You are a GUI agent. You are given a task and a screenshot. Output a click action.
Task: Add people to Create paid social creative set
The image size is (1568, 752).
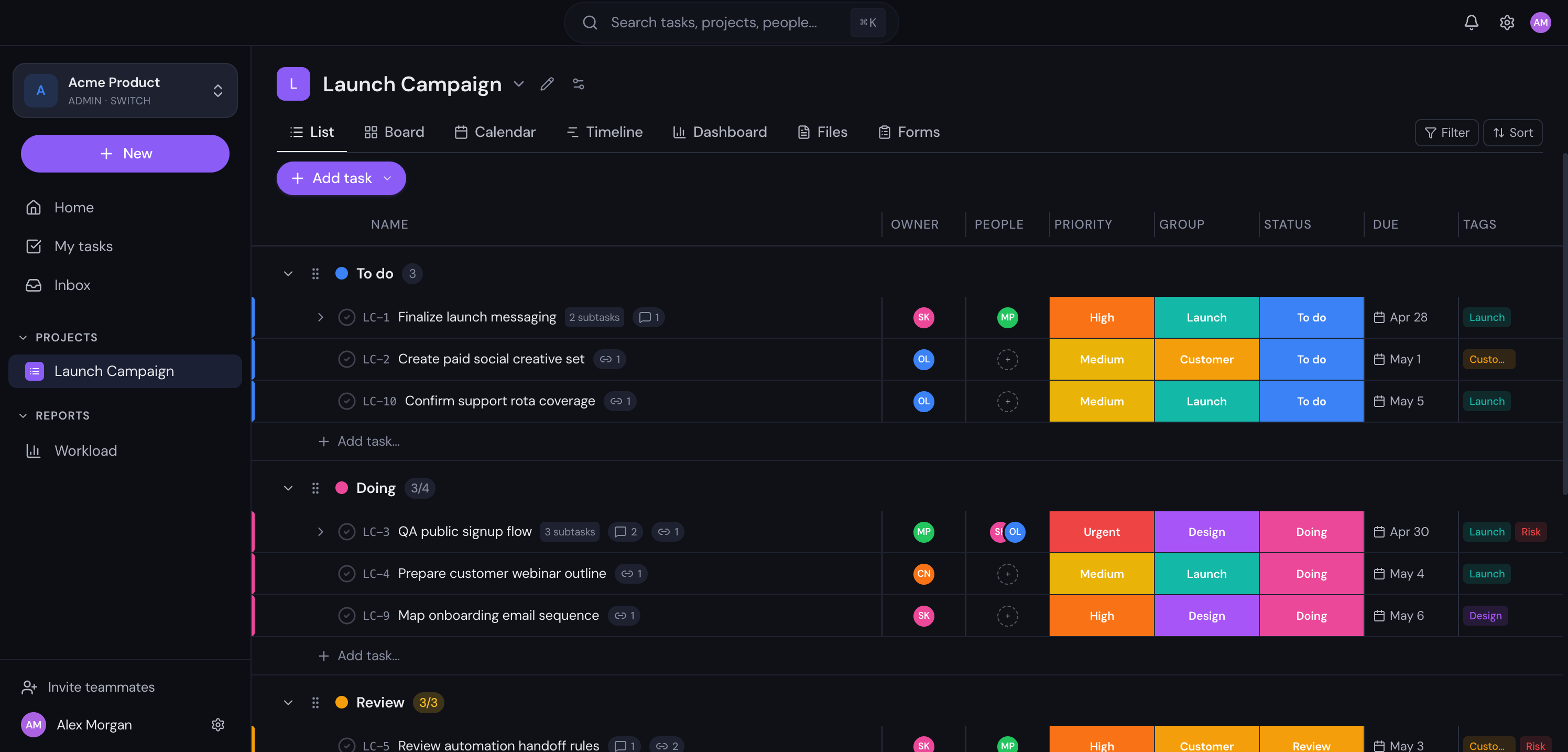[x=1007, y=359]
